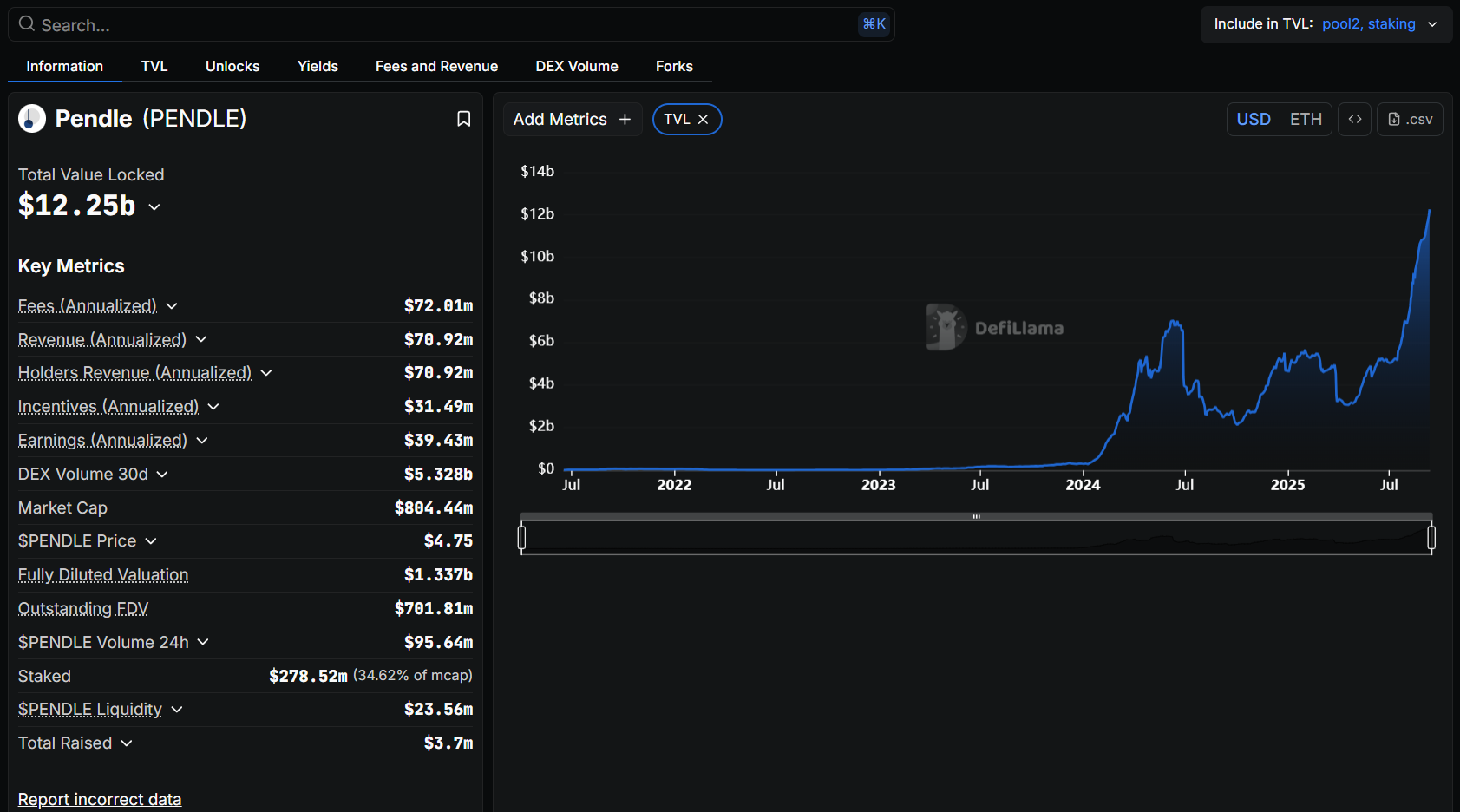Switch to the Fees and Revenue tab

436,67
